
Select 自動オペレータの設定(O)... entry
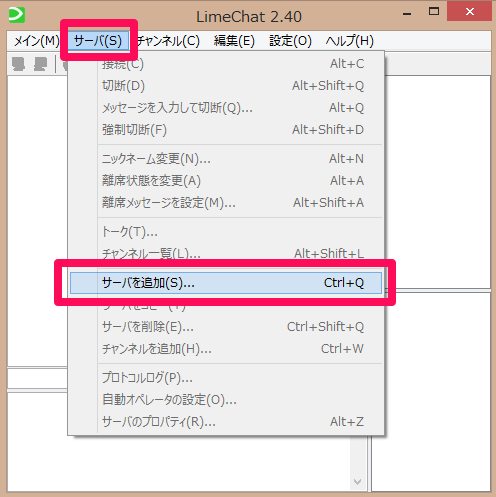[226, 400]
